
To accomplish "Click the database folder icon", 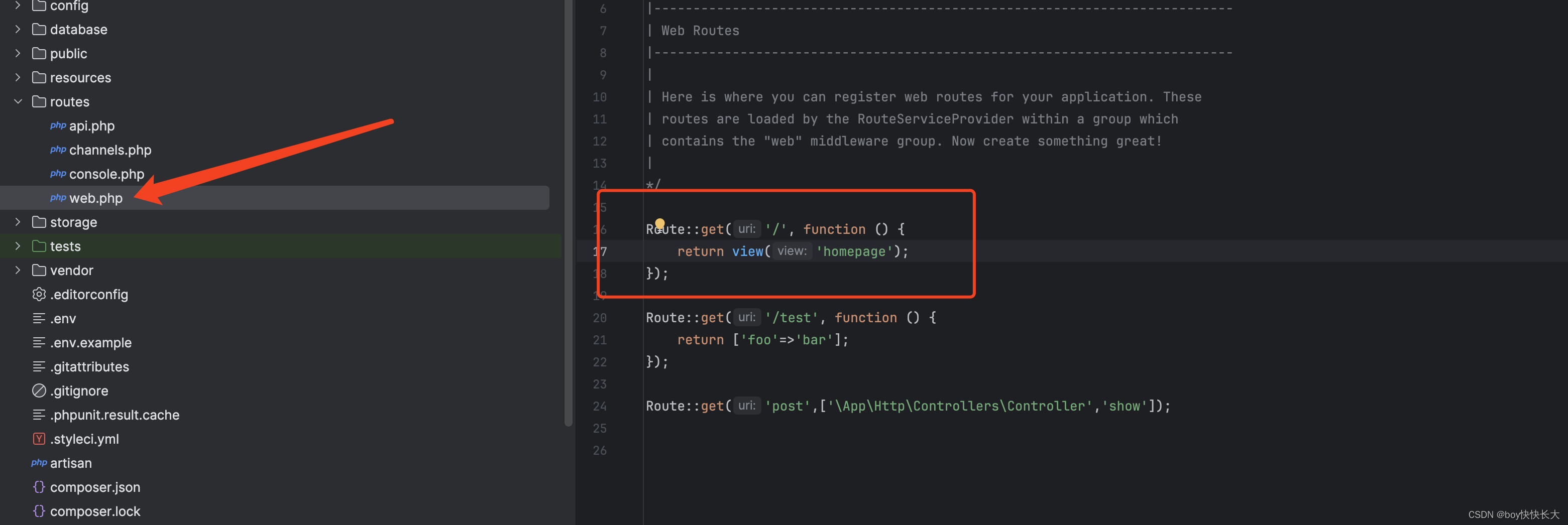I will click(39, 29).
